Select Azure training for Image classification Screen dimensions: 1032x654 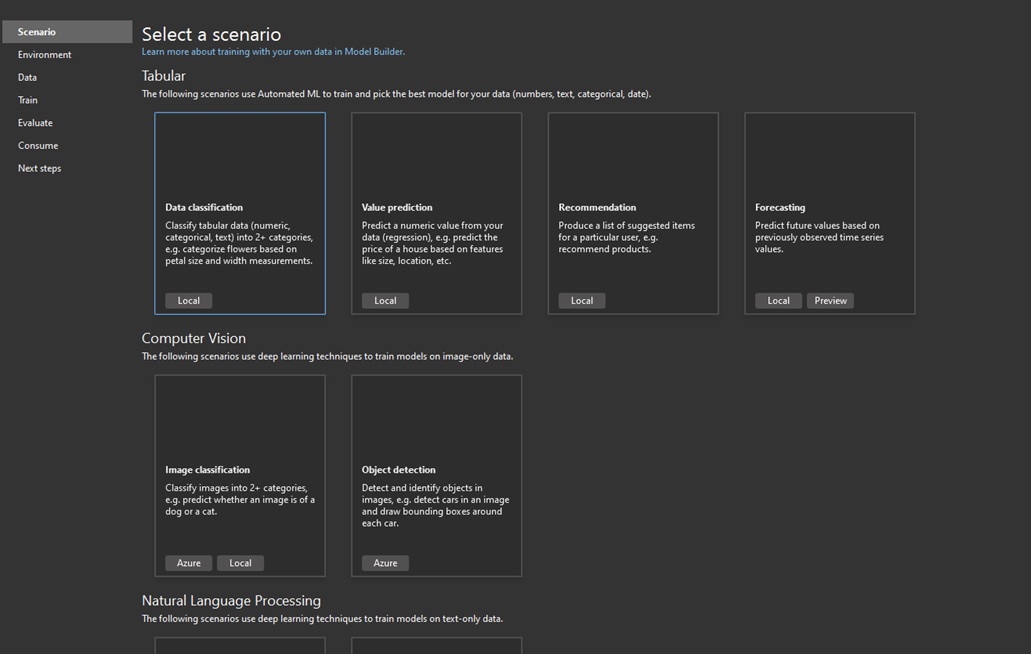coord(188,562)
